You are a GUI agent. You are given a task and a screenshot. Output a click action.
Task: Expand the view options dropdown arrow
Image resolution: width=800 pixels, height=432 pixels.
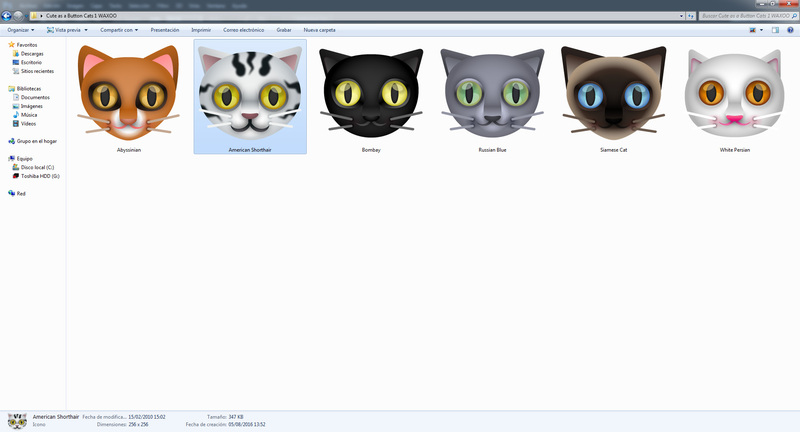point(761,30)
